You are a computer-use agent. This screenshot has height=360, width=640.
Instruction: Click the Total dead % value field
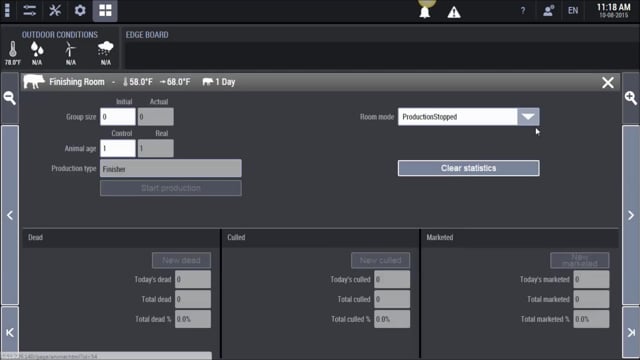(x=193, y=319)
